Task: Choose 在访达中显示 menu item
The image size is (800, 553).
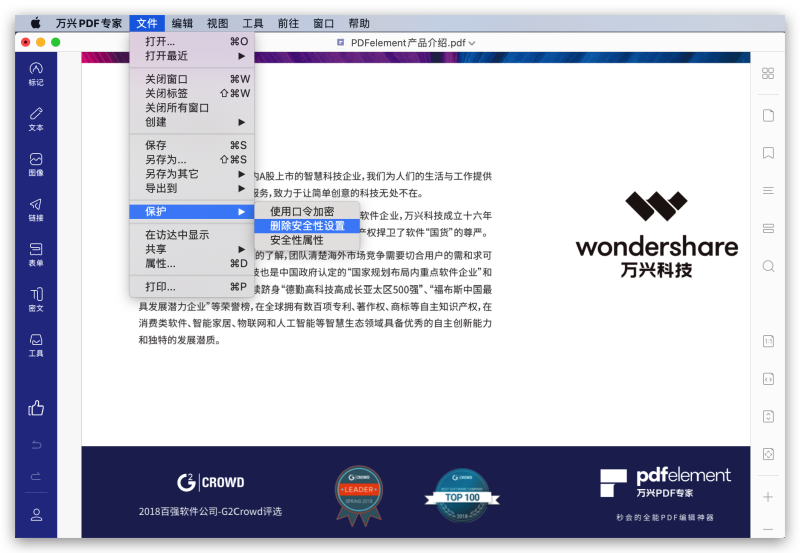Action: click(x=192, y=235)
